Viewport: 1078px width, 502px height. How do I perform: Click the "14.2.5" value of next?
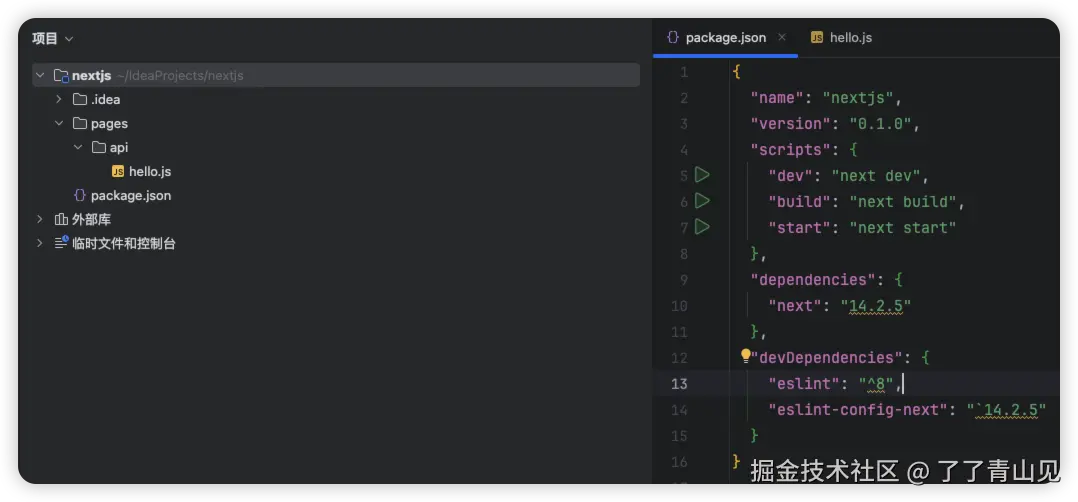876,306
